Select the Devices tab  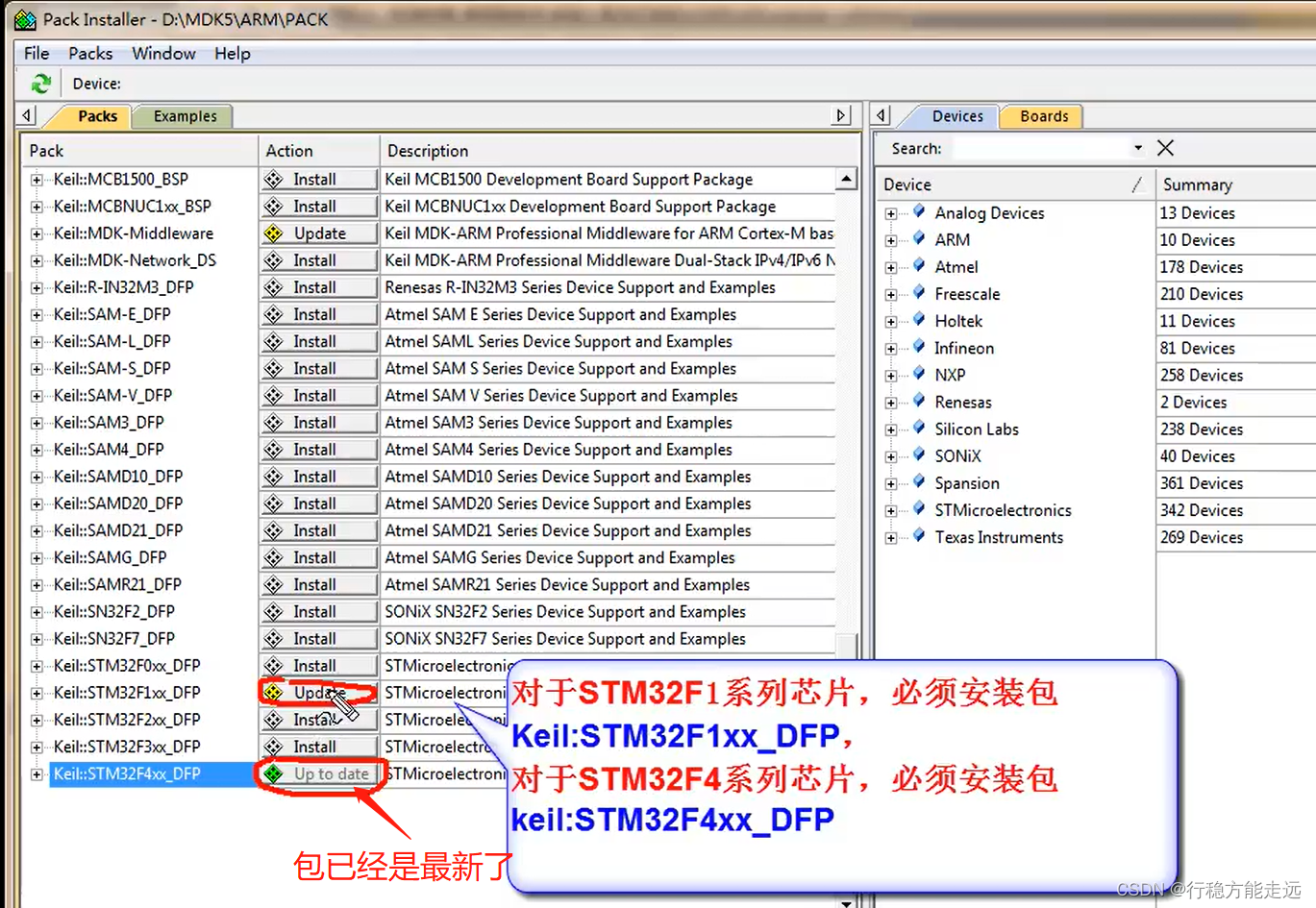click(x=957, y=116)
